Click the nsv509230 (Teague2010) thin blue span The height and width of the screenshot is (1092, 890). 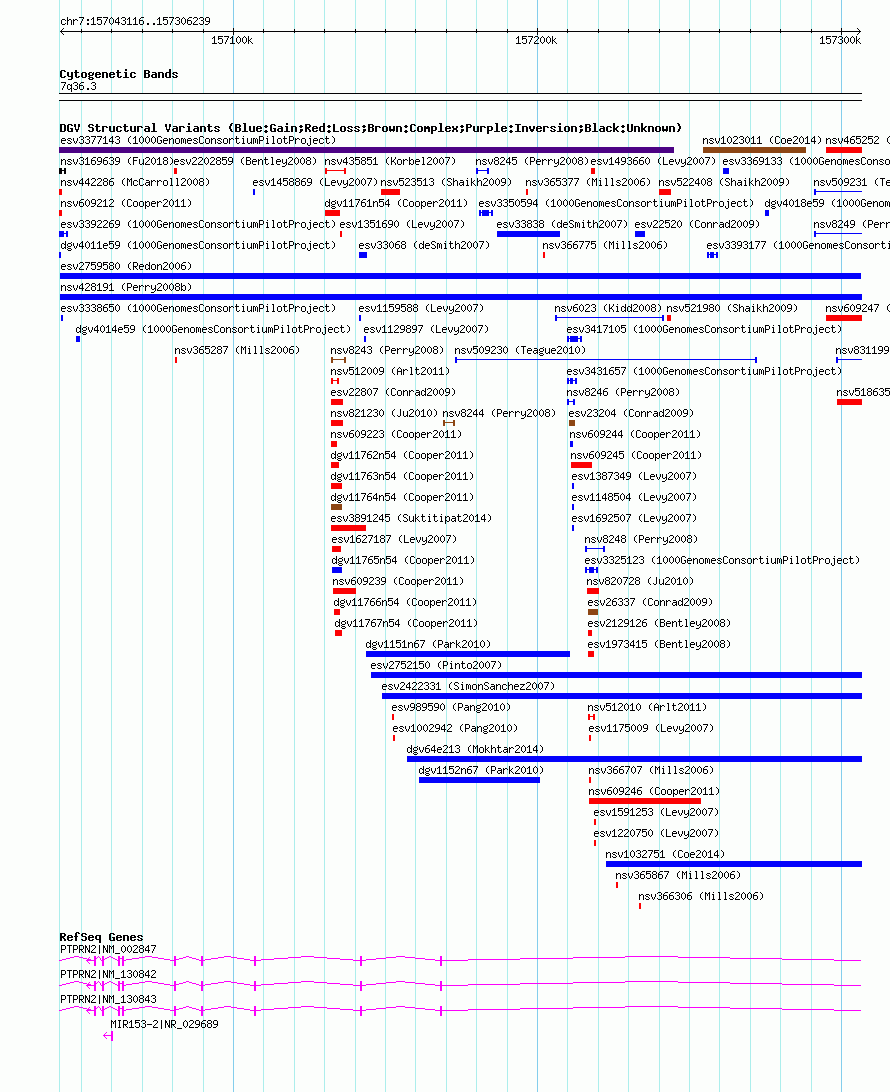coord(605,360)
